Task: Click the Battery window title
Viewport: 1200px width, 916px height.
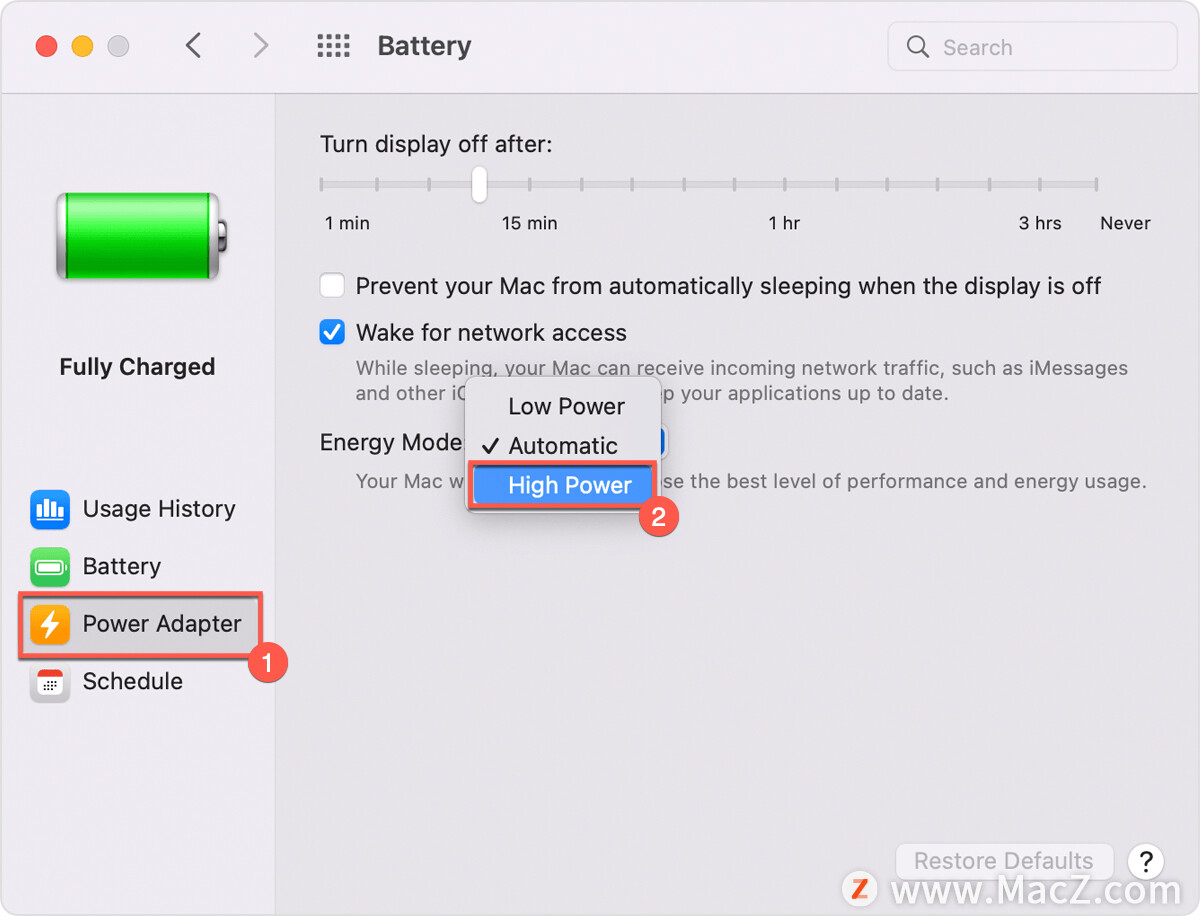Action: click(424, 46)
